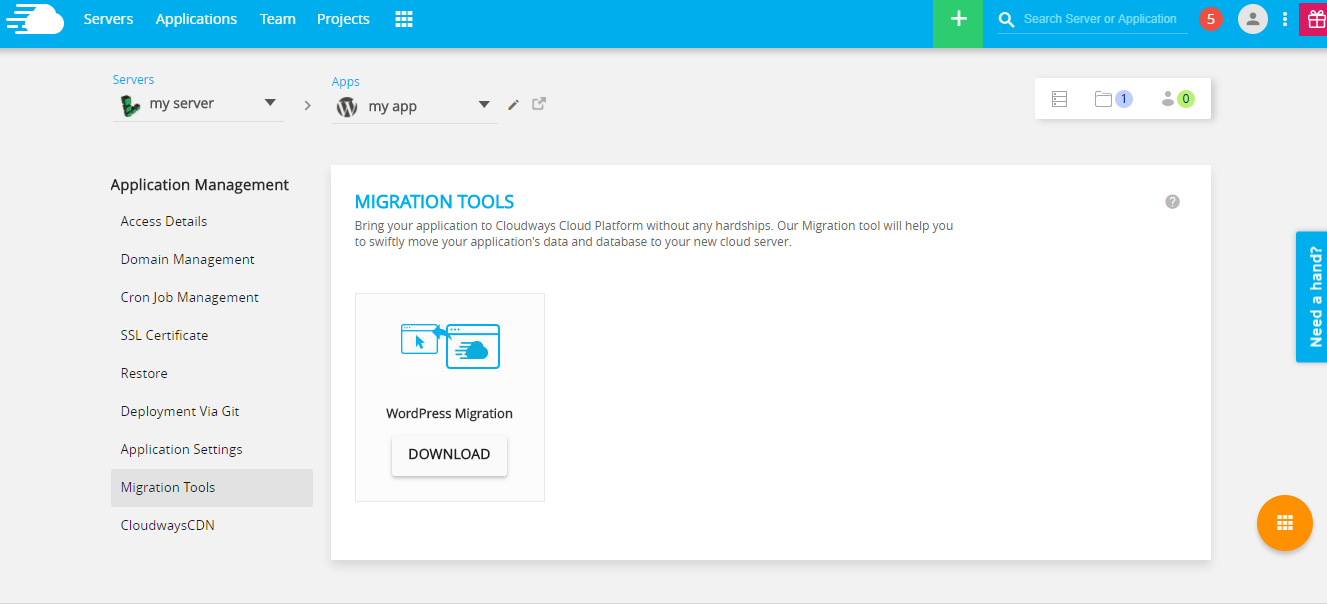Click the search magnifier icon
This screenshot has height=604, width=1327.
(1007, 19)
